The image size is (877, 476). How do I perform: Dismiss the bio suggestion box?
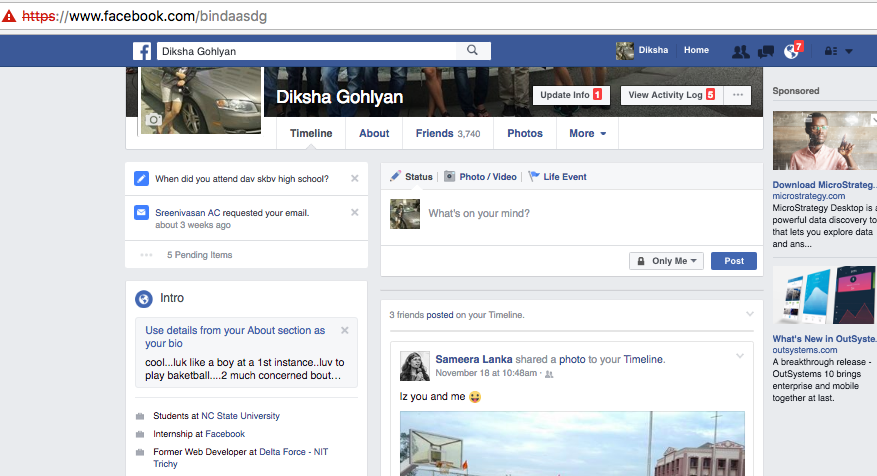tap(345, 331)
